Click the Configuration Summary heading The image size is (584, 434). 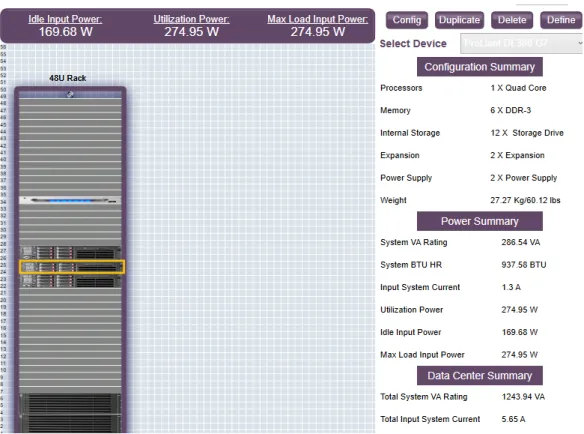[480, 67]
